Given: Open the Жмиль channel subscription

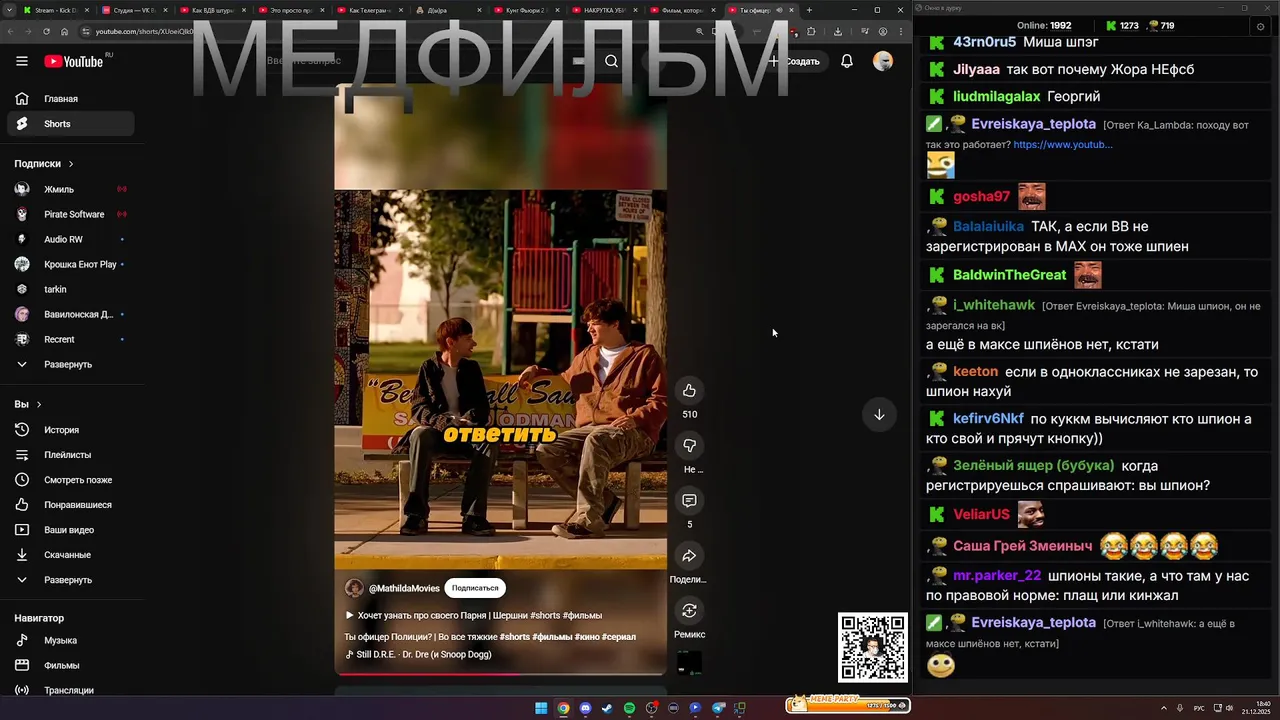Looking at the screenshot, I should coord(70,189).
